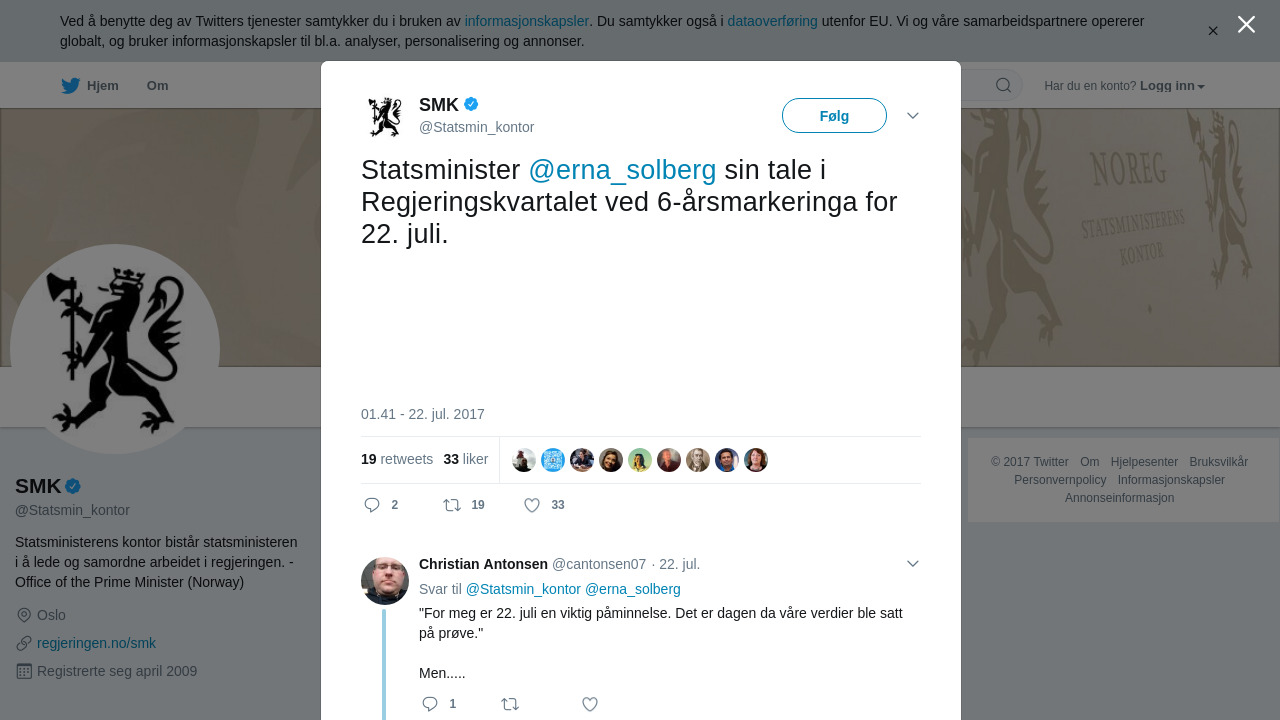Like Christian Antonsen's reply
Viewport: 1280px width, 720px height.
(590, 704)
